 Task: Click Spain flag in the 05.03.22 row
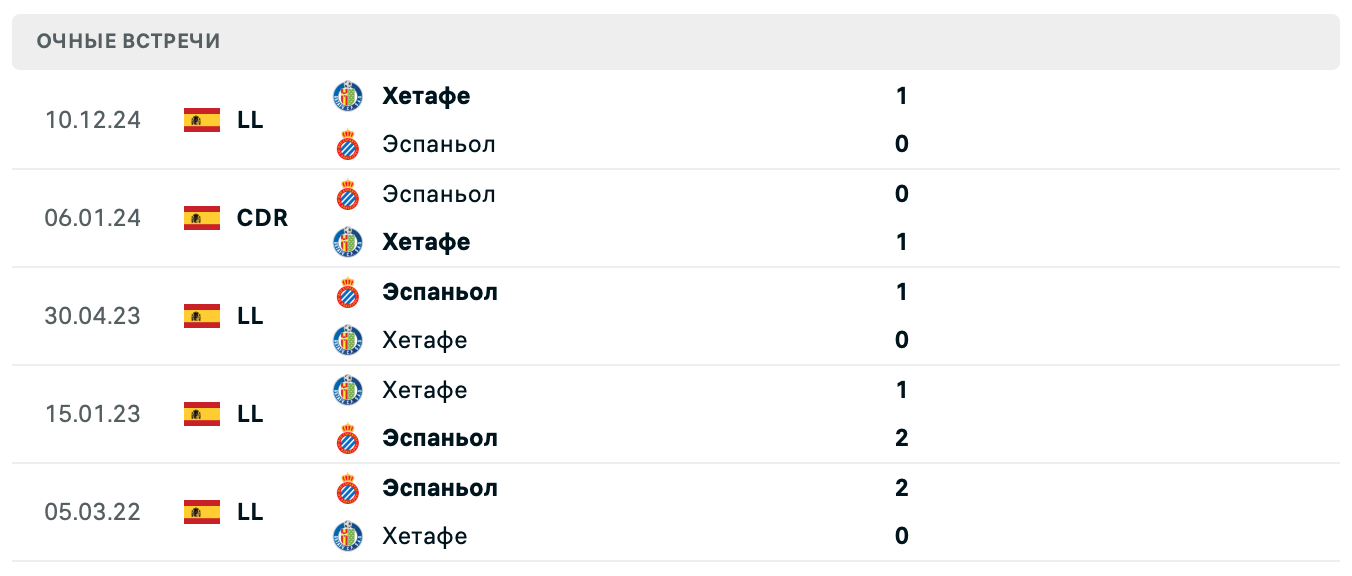tap(202, 512)
